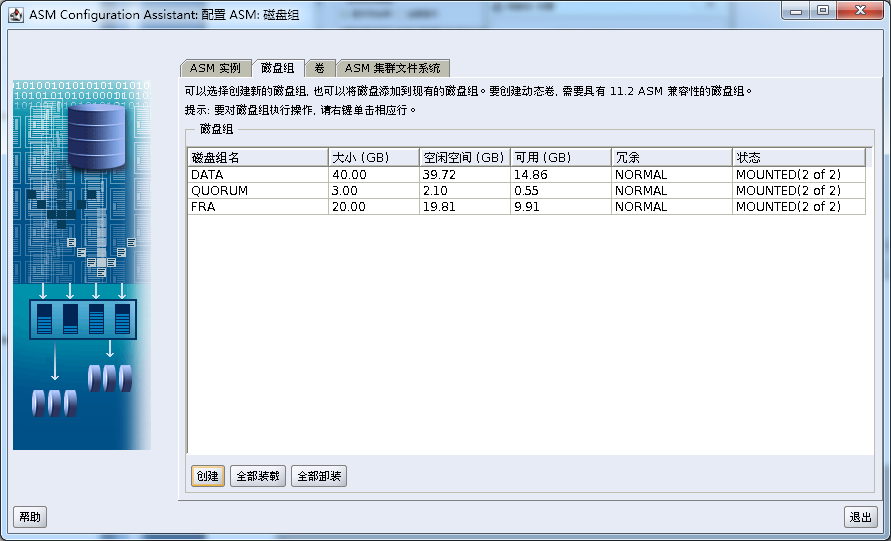The image size is (891, 541).
Task: Select the FRA disk group row
Action: 526,206
